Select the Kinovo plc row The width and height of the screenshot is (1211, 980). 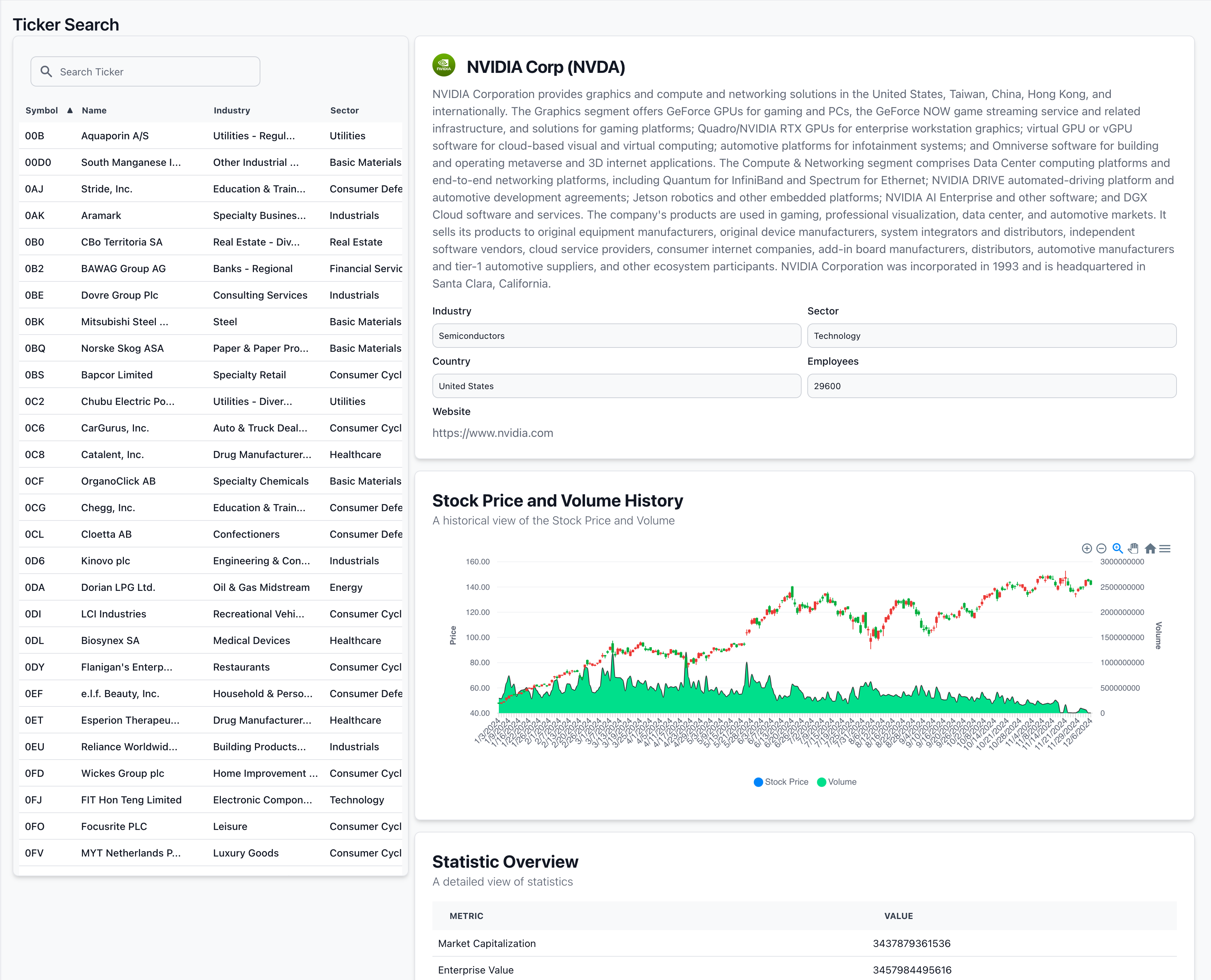(x=211, y=560)
